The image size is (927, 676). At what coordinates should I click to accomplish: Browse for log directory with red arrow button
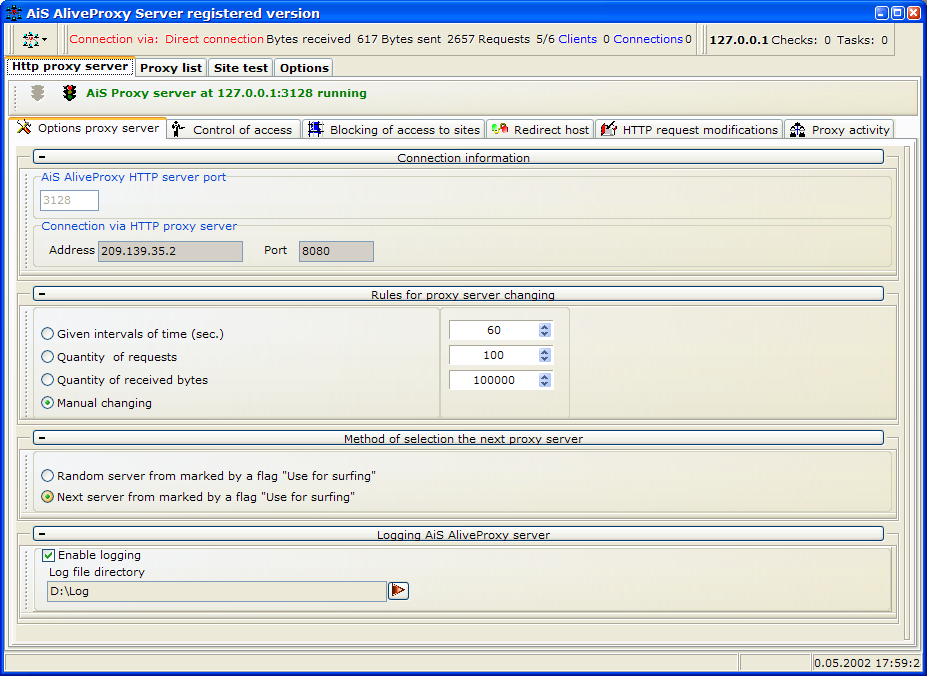coord(398,590)
